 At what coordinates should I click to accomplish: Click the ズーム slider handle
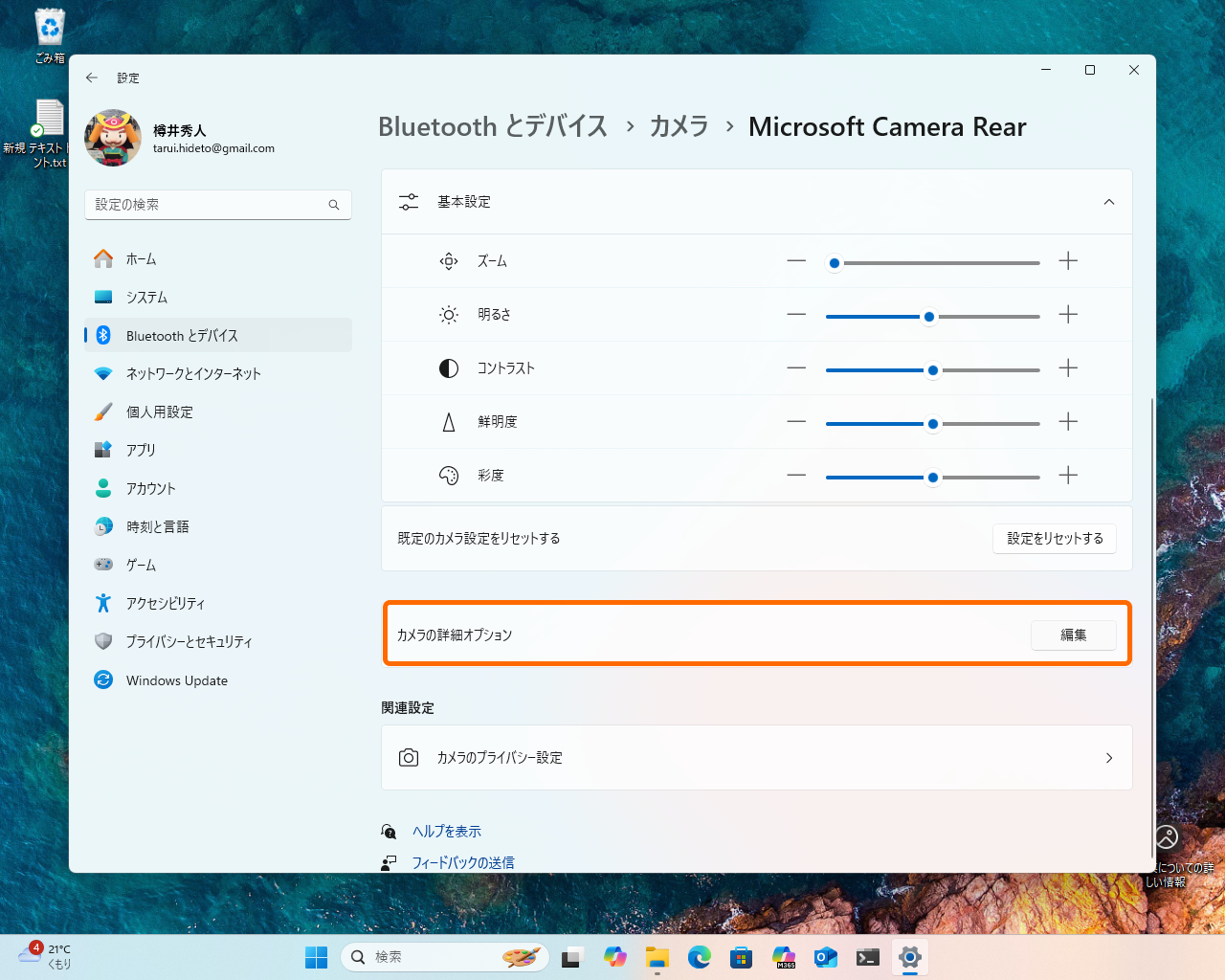pos(835,263)
